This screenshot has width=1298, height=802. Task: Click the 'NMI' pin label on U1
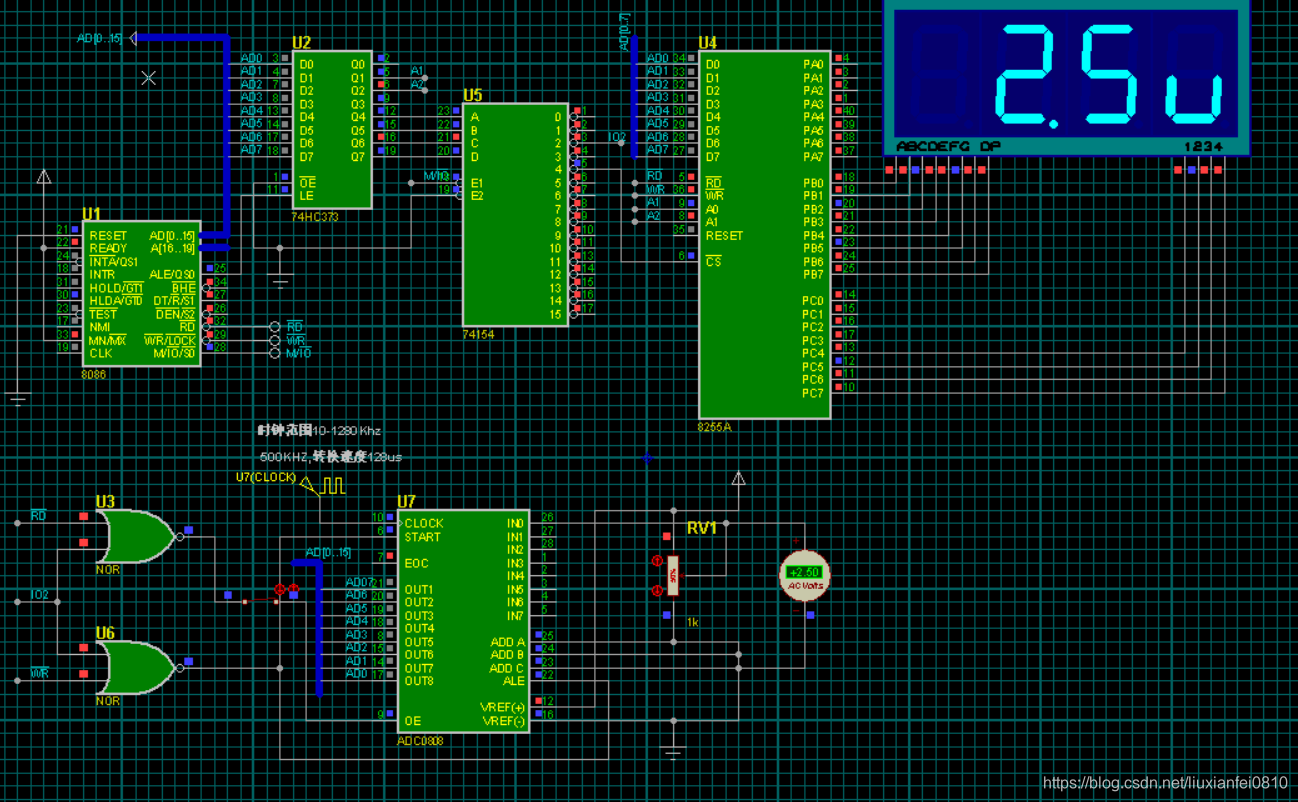click(99, 327)
